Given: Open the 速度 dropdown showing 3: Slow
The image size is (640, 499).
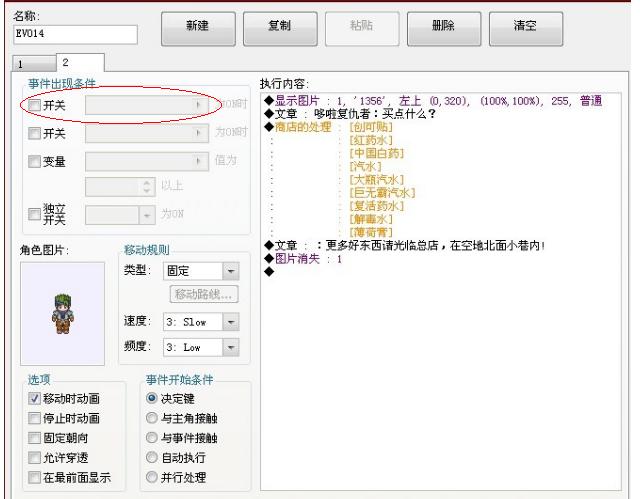Looking at the screenshot, I should pos(201,322).
